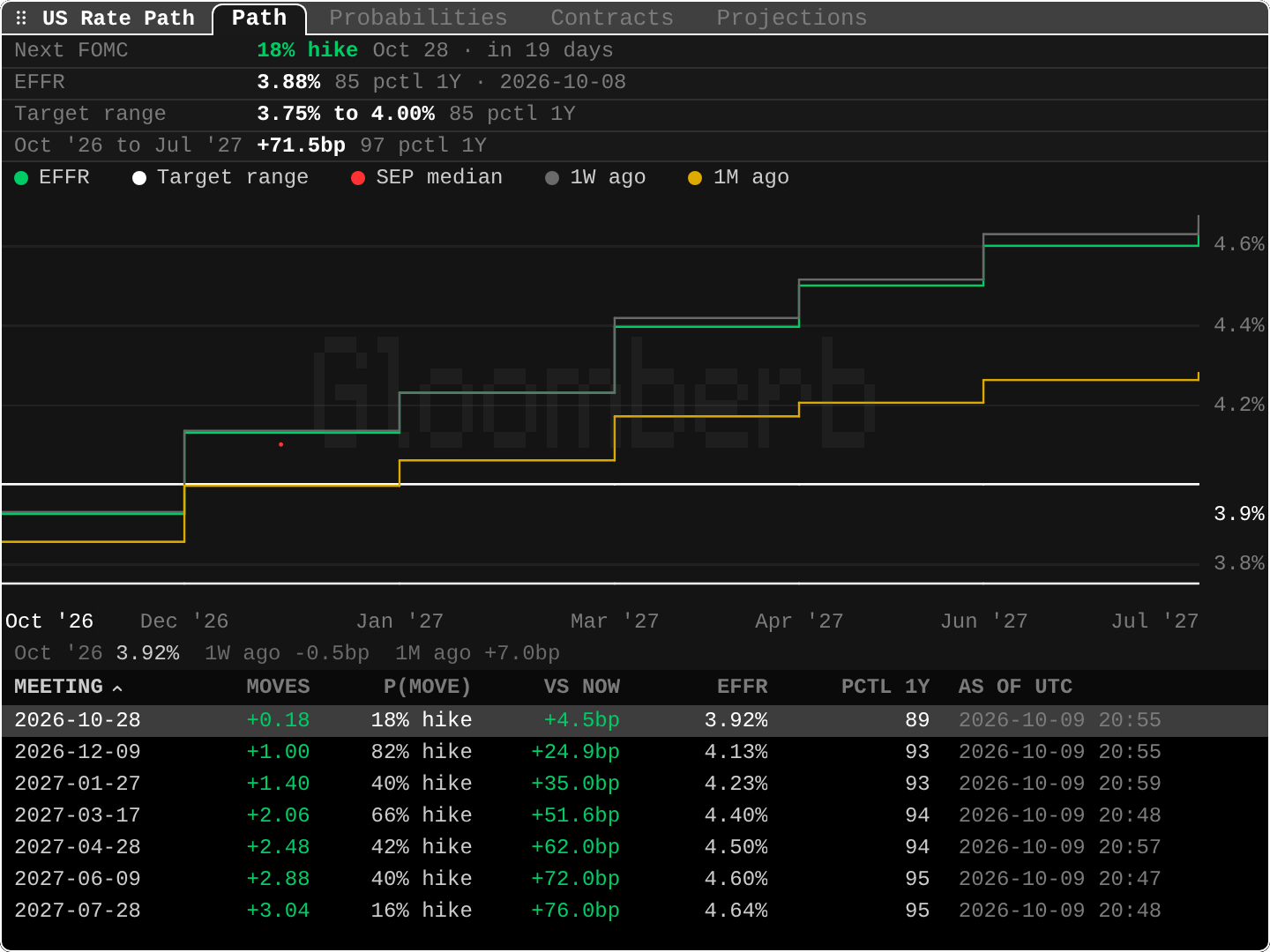Screen dimensions: 1270x952
Task: Select the 2027-06-09 meeting row
Action: (635, 879)
